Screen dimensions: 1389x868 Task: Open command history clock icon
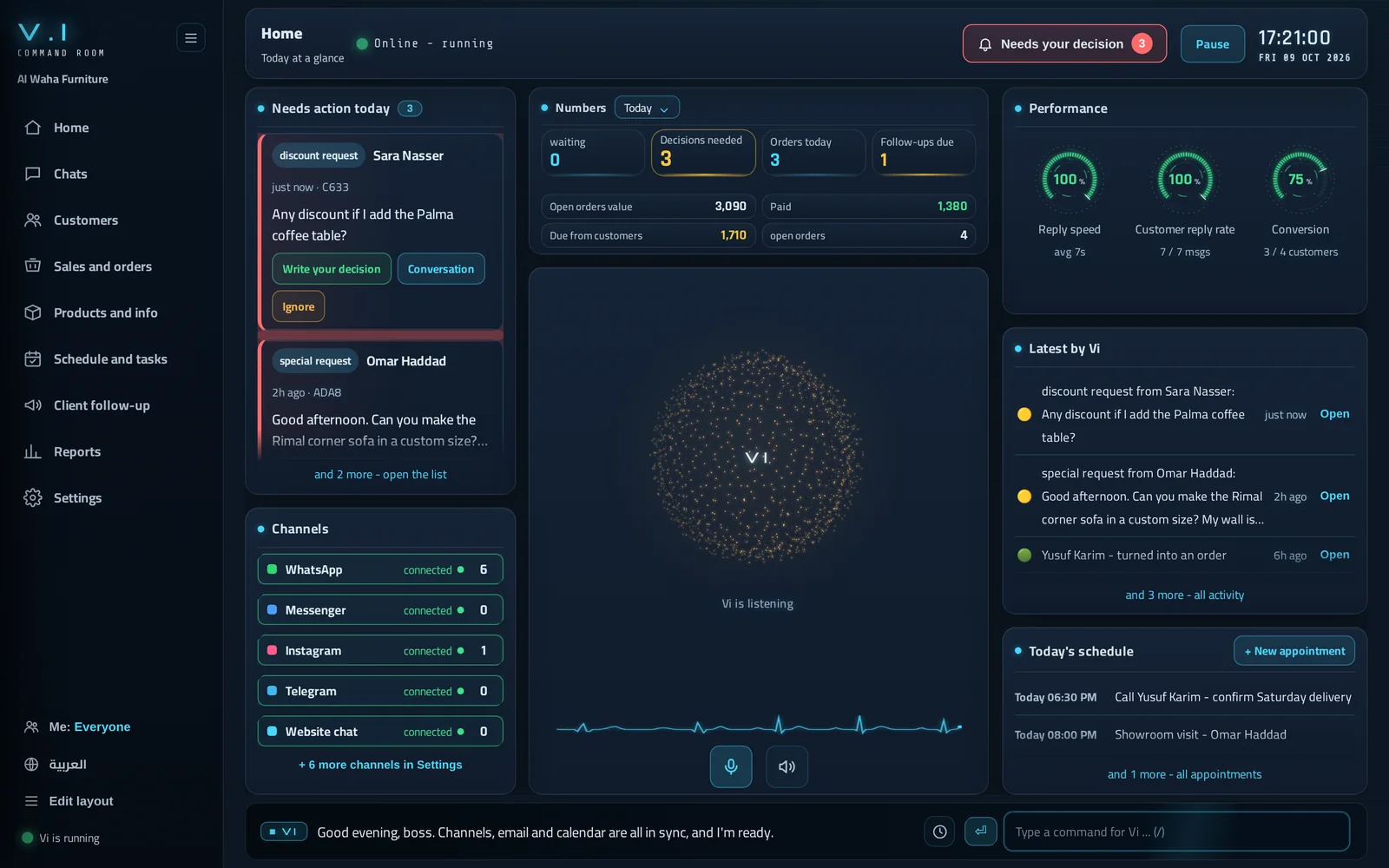939,832
